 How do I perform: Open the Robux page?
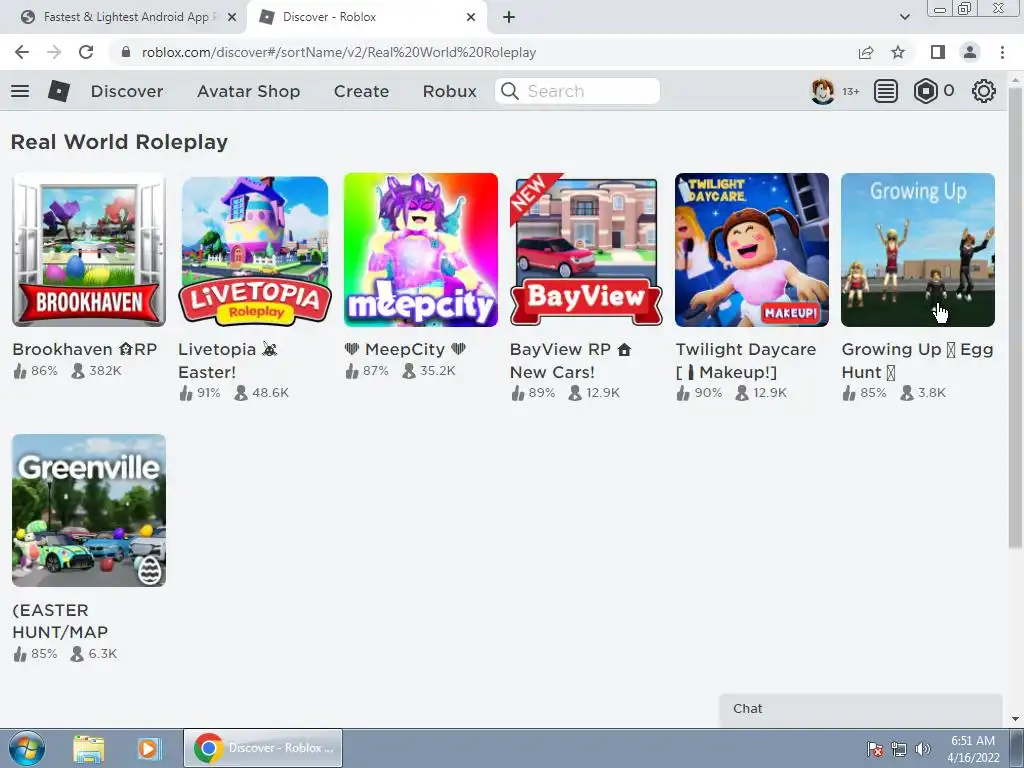449,91
